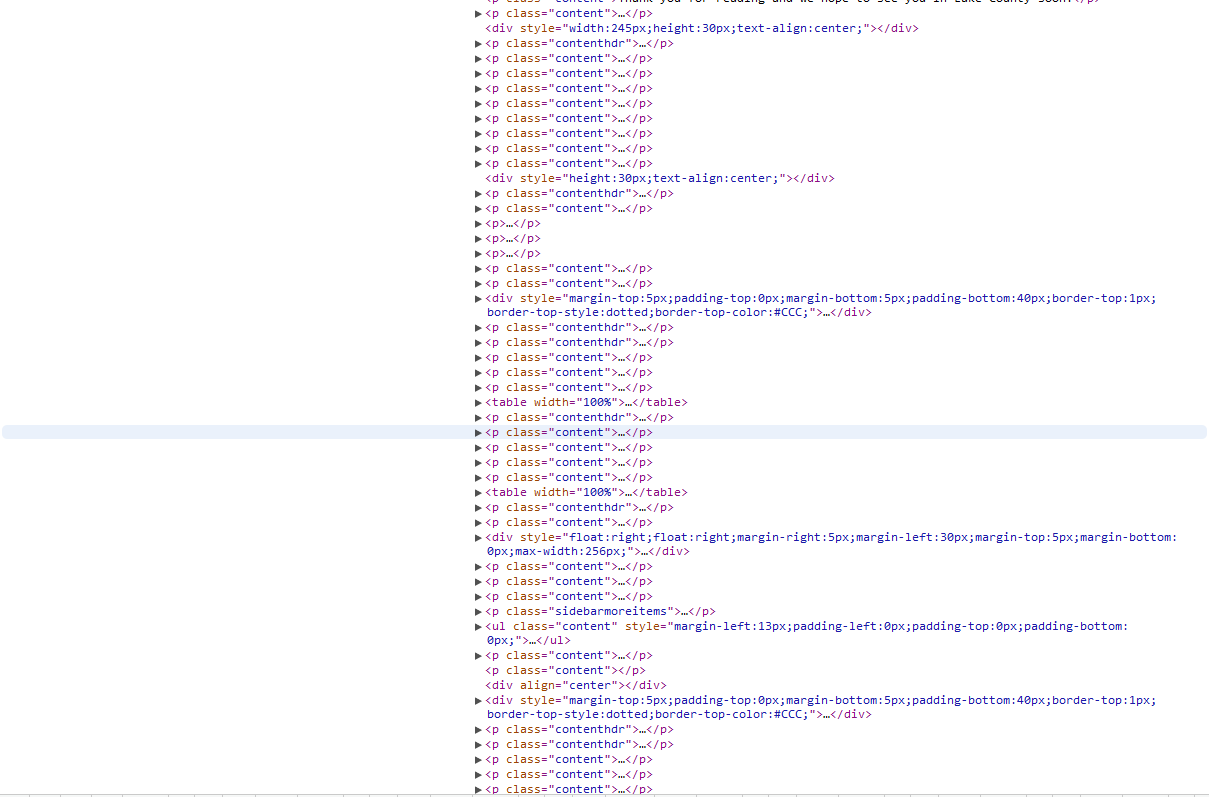Expand the first table width="100%" node
This screenshot has width=1209, height=797.
(x=478, y=402)
